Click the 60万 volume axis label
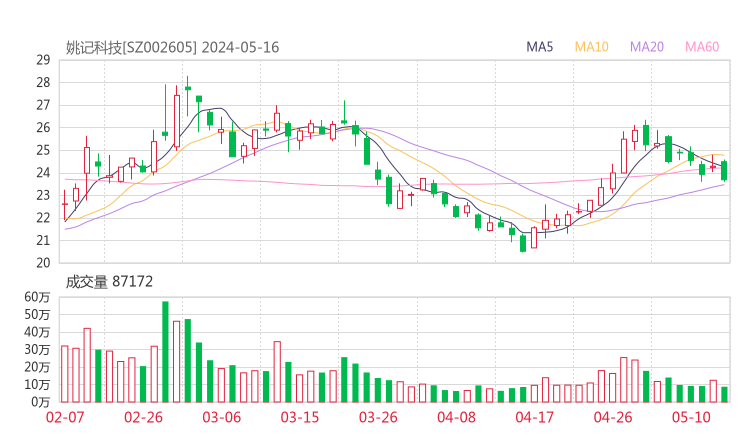 37,297
